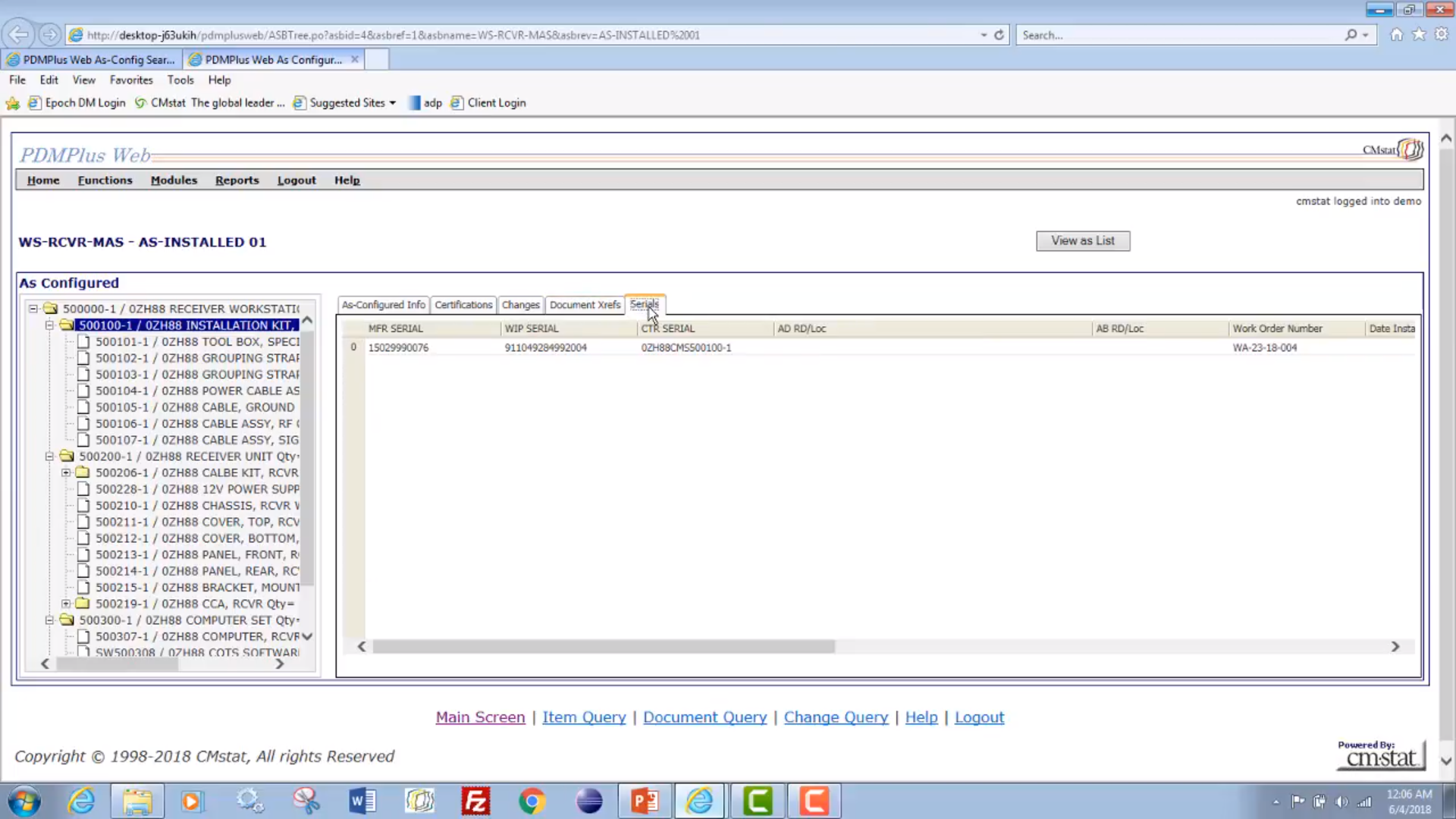The height and width of the screenshot is (819, 1456).
Task: Click the serials table horizontal scrollbar
Action: coord(603,646)
